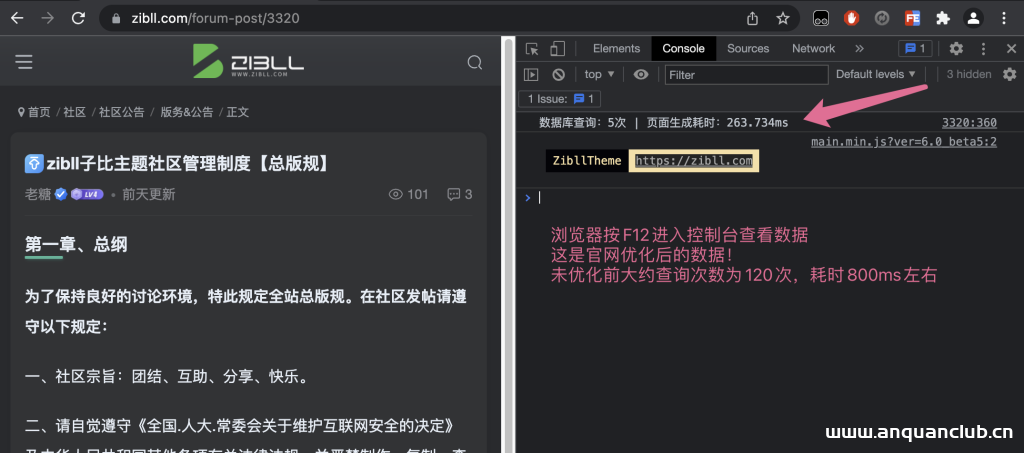Screen dimensions: 1024x453
Task: Open the glasses extension icon
Action: (821, 18)
